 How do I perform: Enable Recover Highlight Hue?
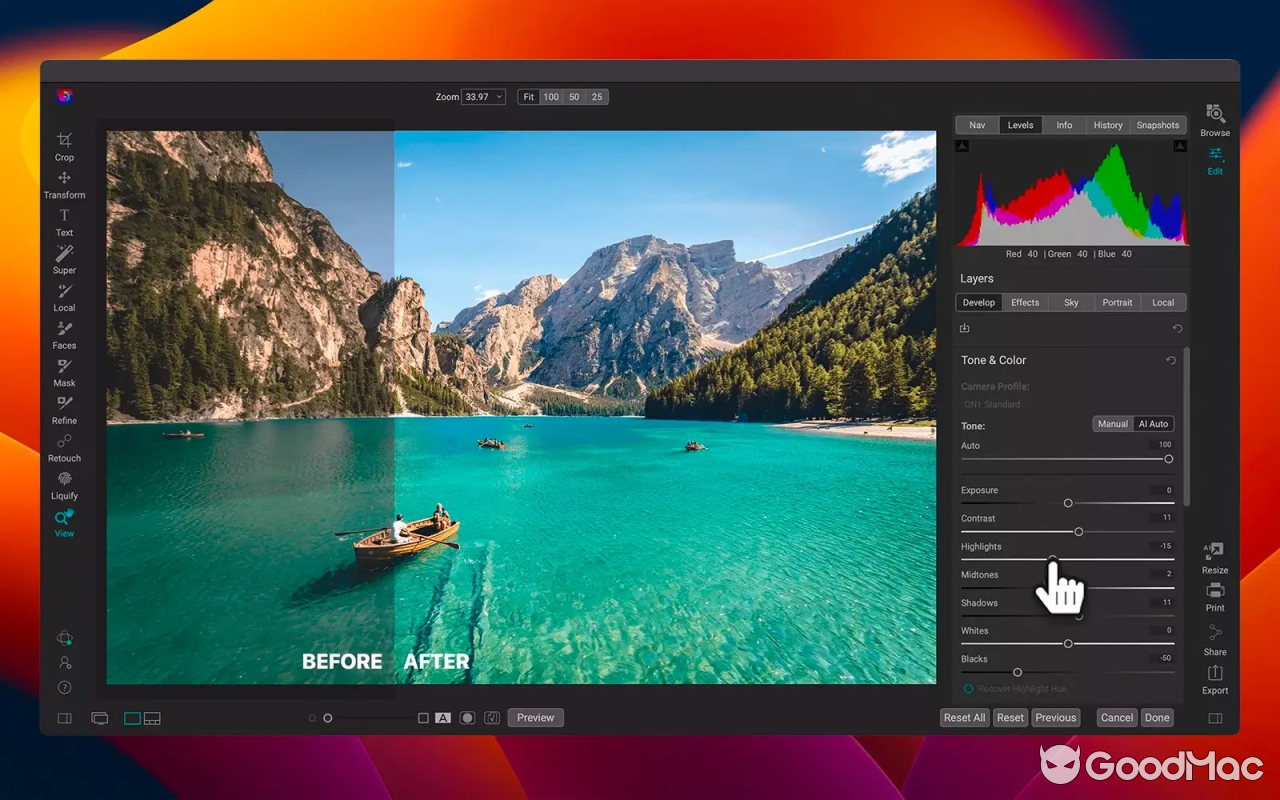(968, 688)
